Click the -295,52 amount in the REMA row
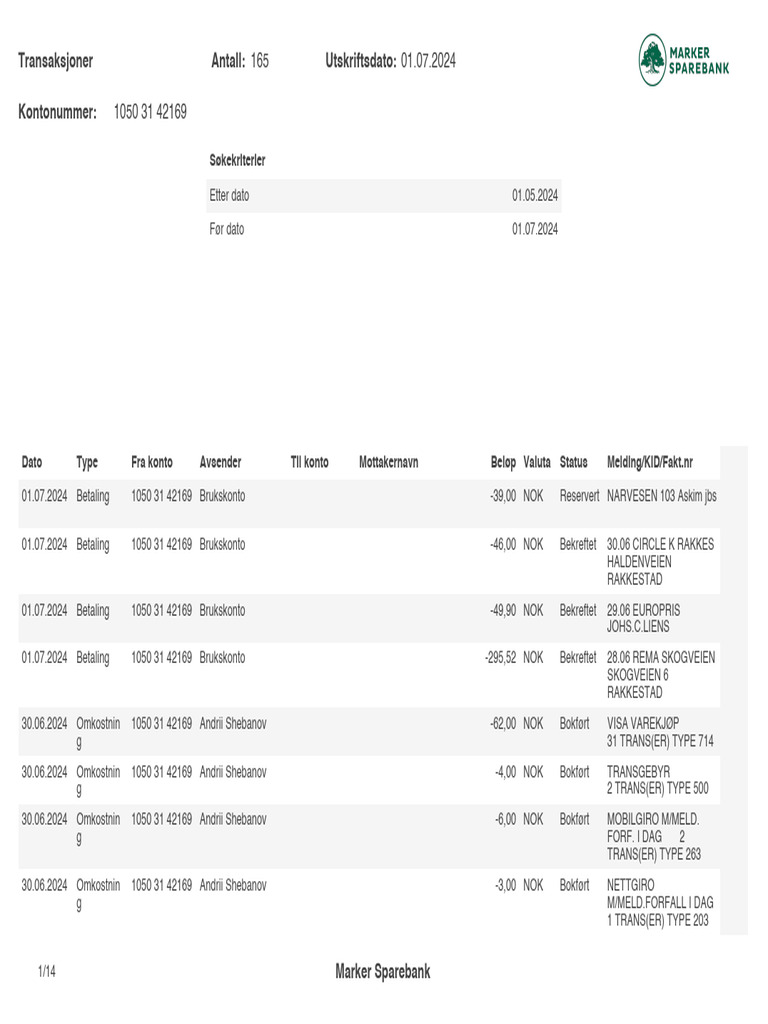This screenshot has width=768, height=1024. tap(500, 658)
